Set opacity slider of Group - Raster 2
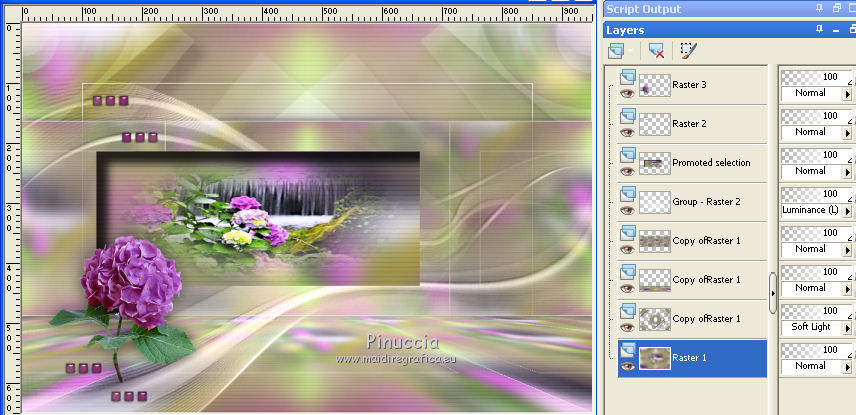The height and width of the screenshot is (415, 856). [817, 194]
